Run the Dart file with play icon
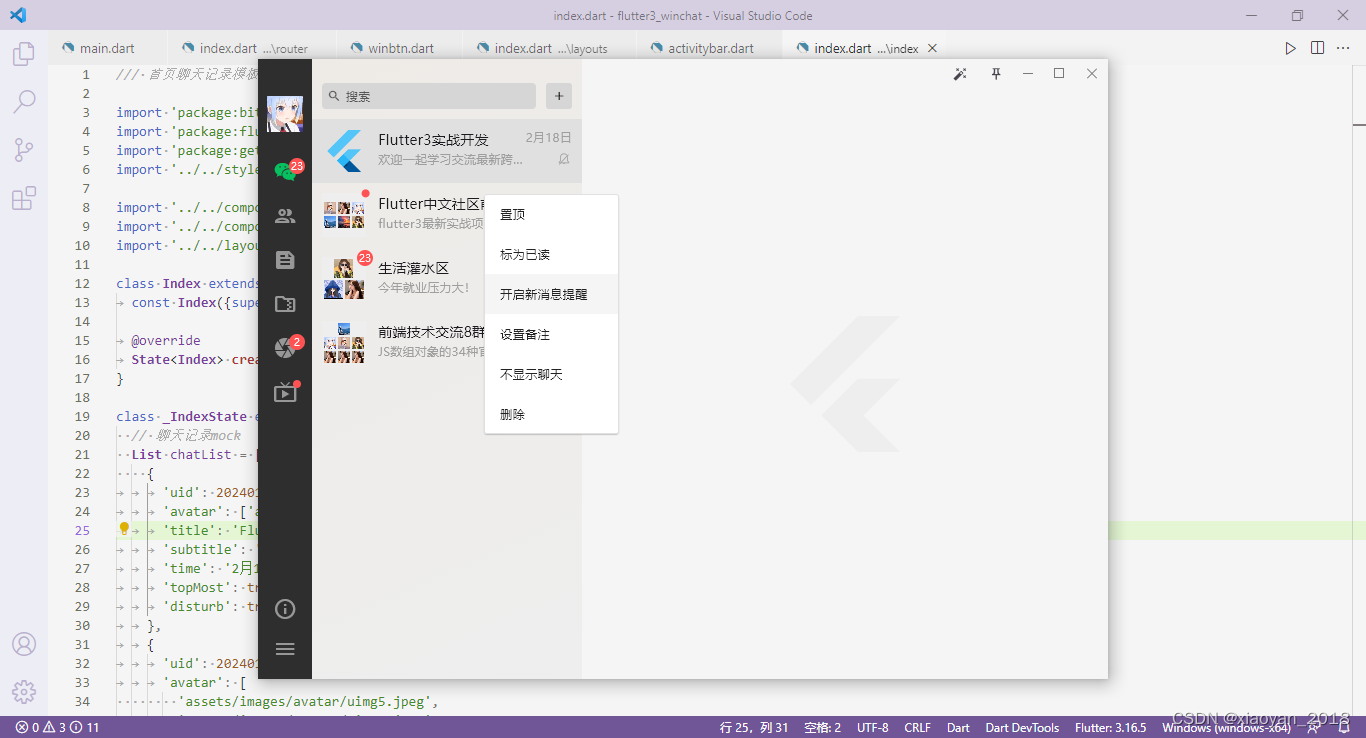The image size is (1366, 738). pos(1290,48)
